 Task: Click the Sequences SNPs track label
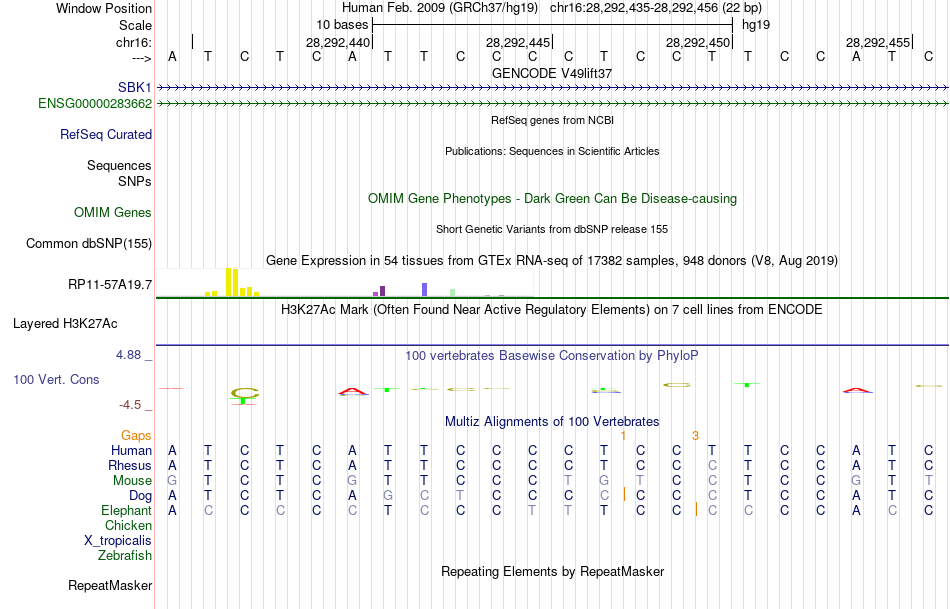point(119,173)
